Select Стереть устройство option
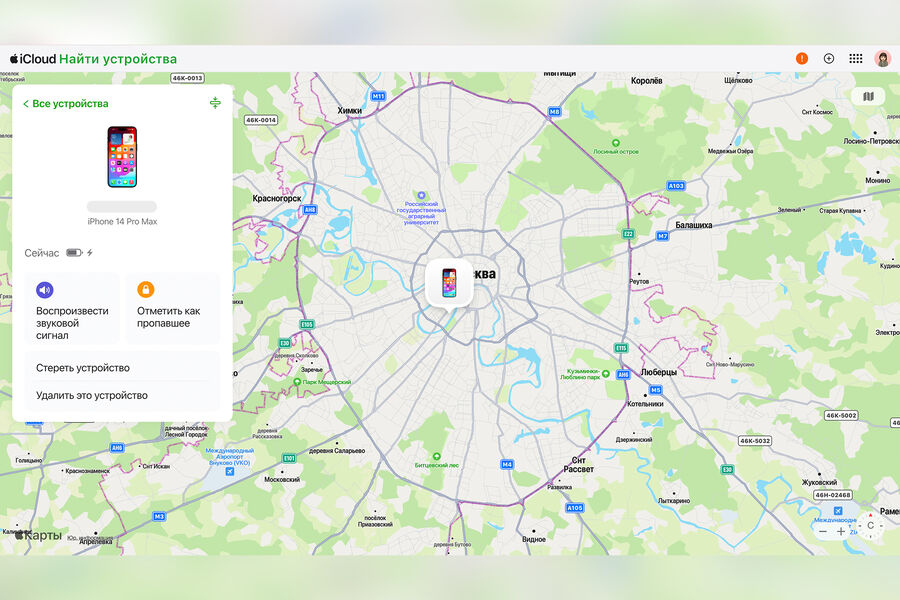 point(122,368)
